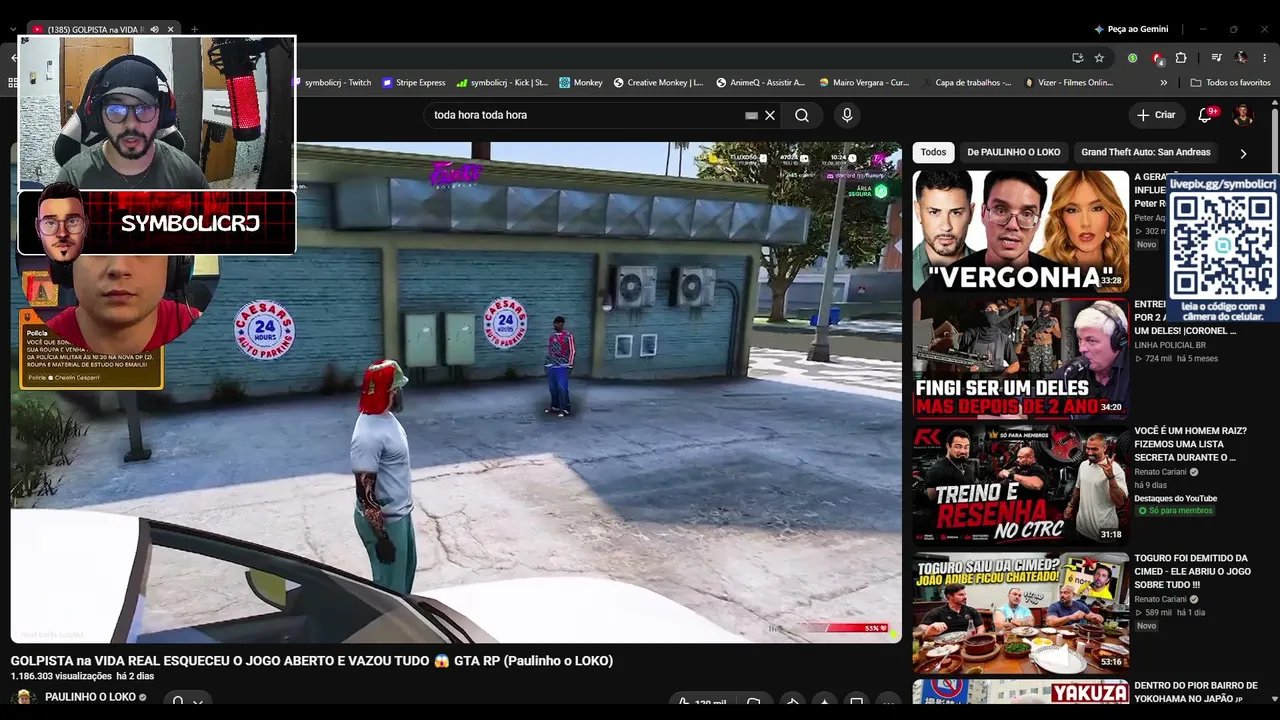The width and height of the screenshot is (1280, 720).
Task: Open the Capa de trabalhos bookmark
Action: [967, 83]
